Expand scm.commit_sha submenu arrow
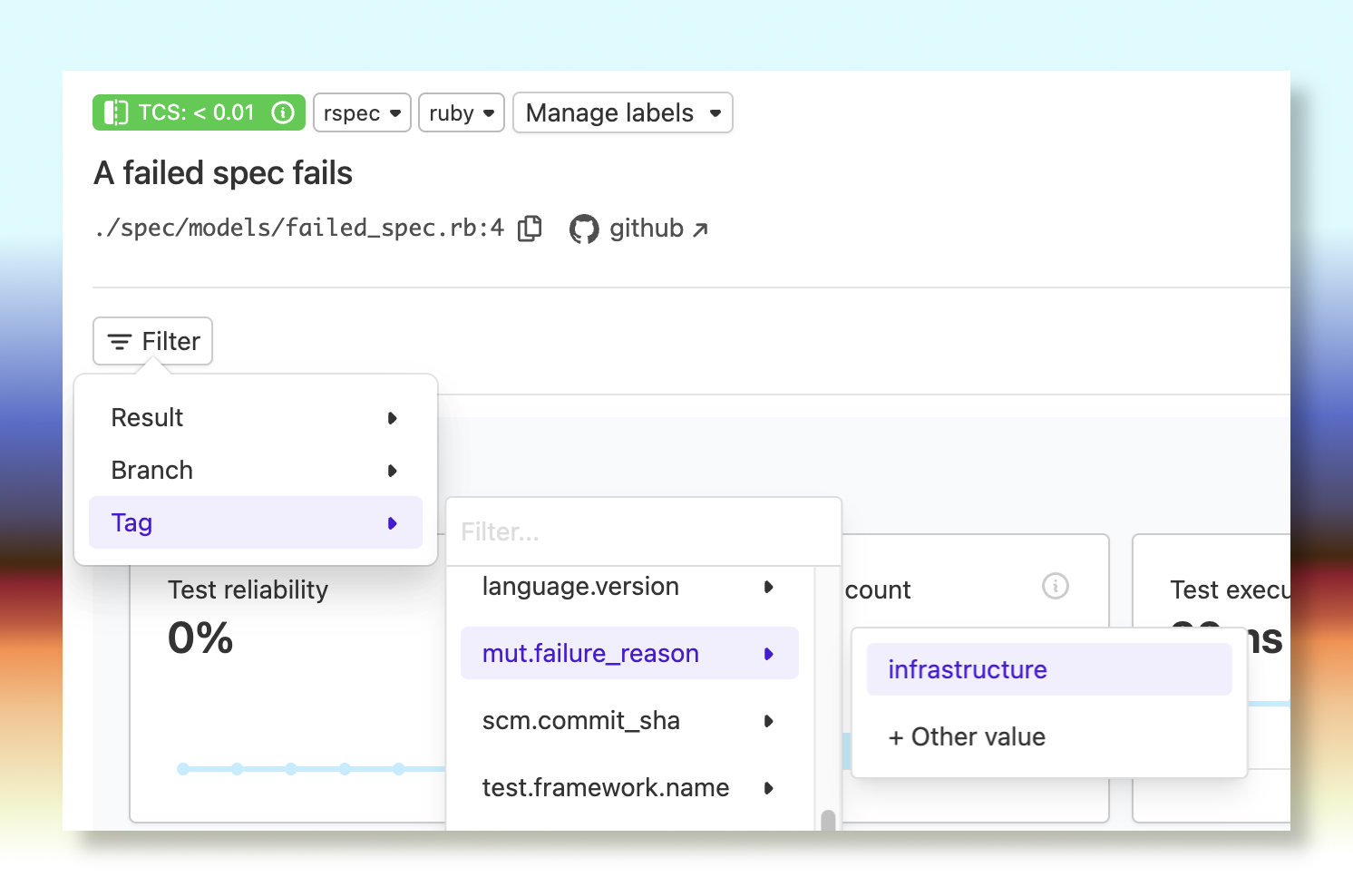Screen dimensions: 1353x896 coord(769,721)
